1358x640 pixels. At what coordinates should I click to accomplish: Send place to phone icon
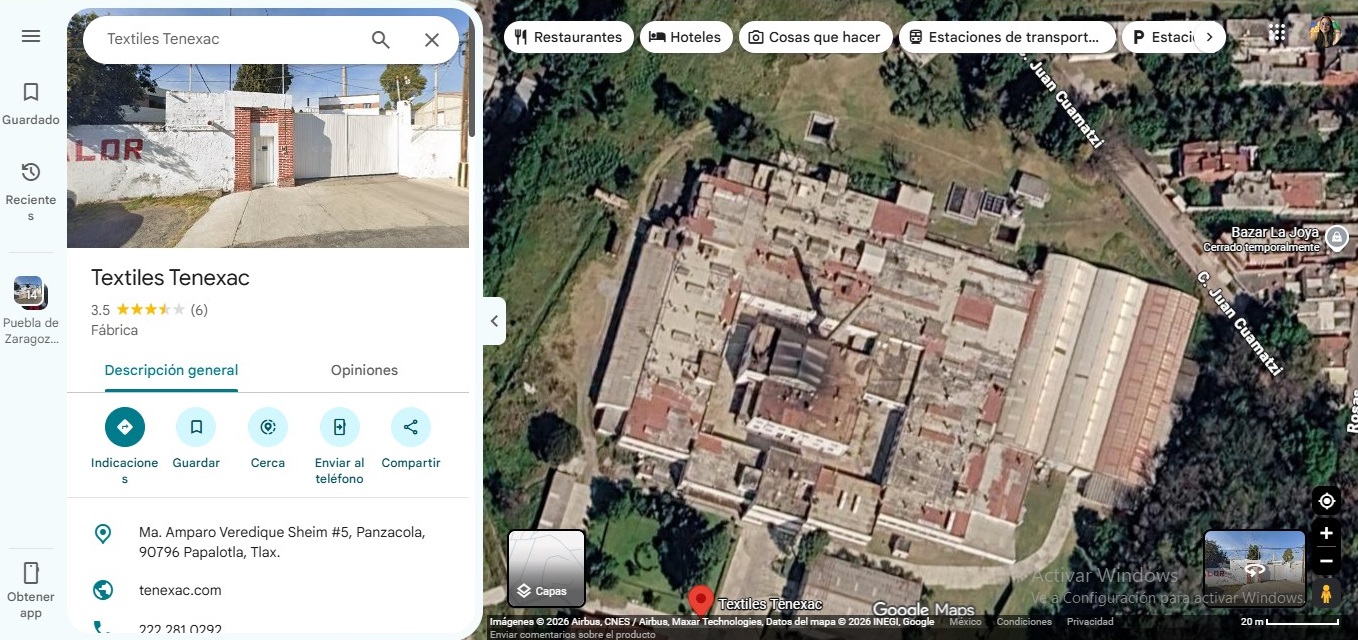click(x=339, y=427)
